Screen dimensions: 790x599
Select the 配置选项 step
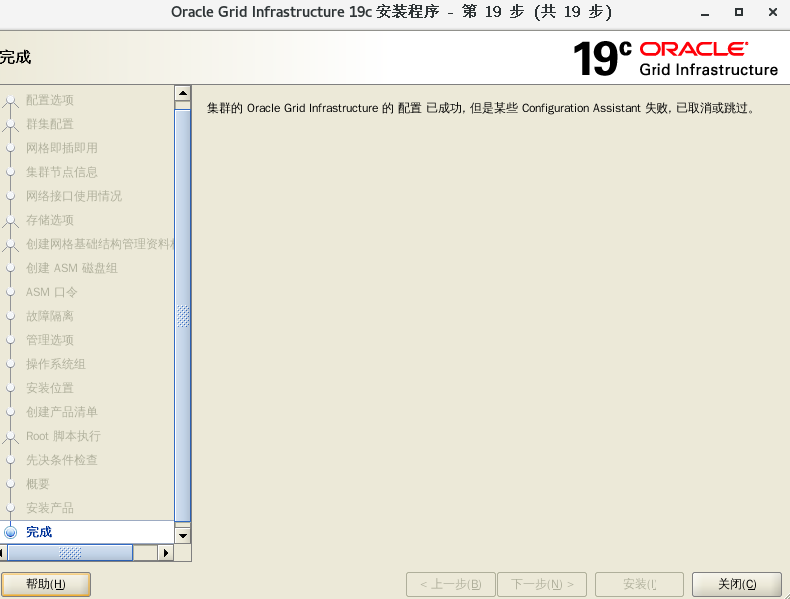point(50,100)
